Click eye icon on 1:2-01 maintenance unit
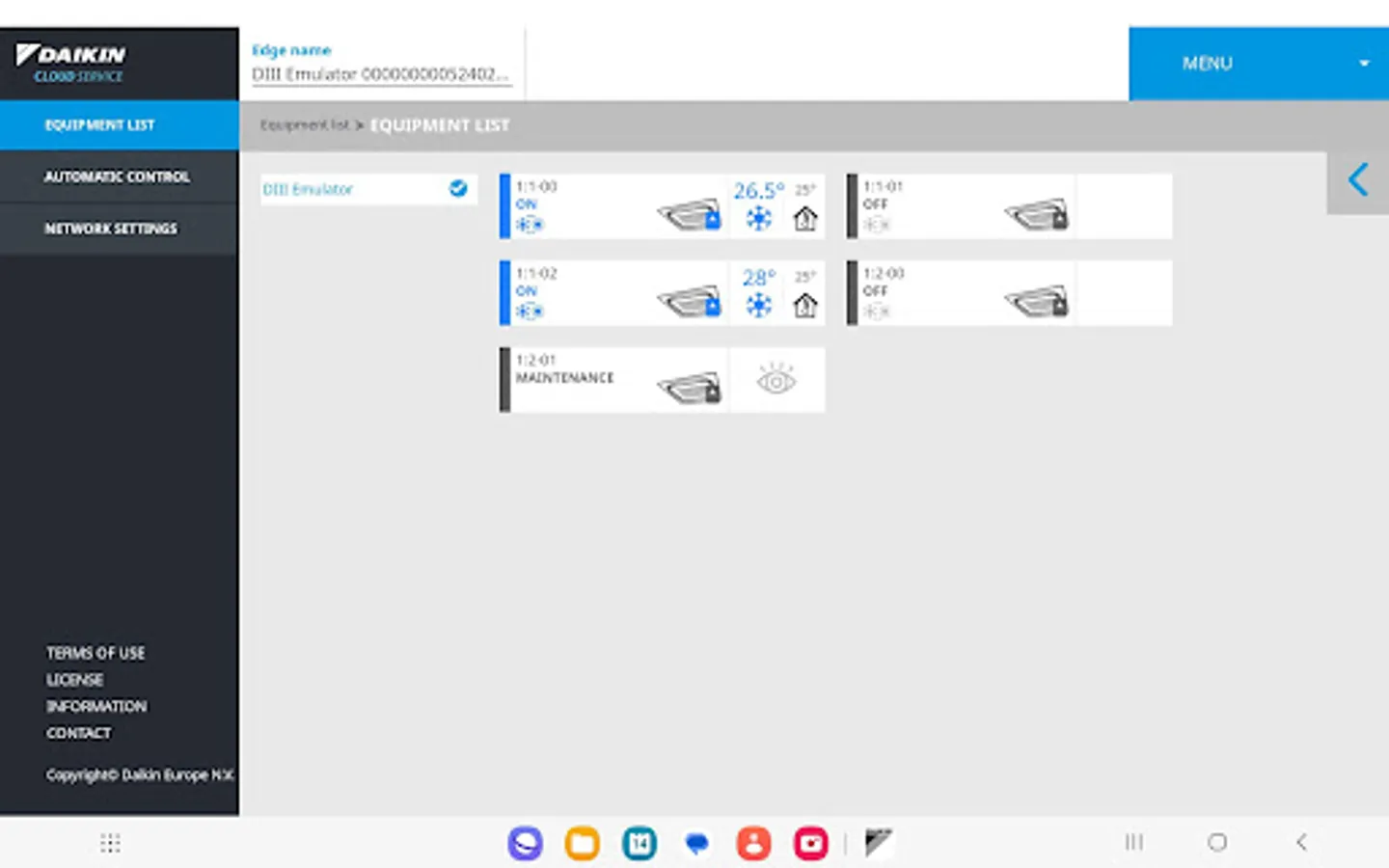The width and height of the screenshot is (1389, 868). 776,380
